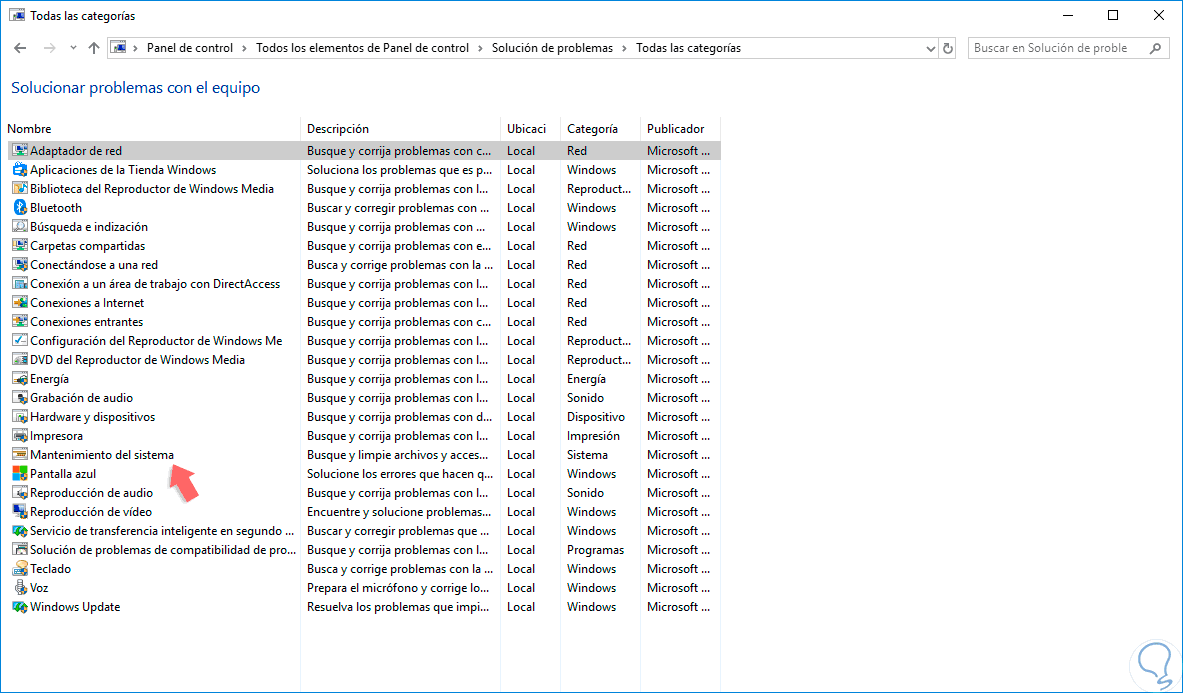The width and height of the screenshot is (1183, 693).
Task: Click the Hardware y dispositivos icon
Action: tap(20, 417)
